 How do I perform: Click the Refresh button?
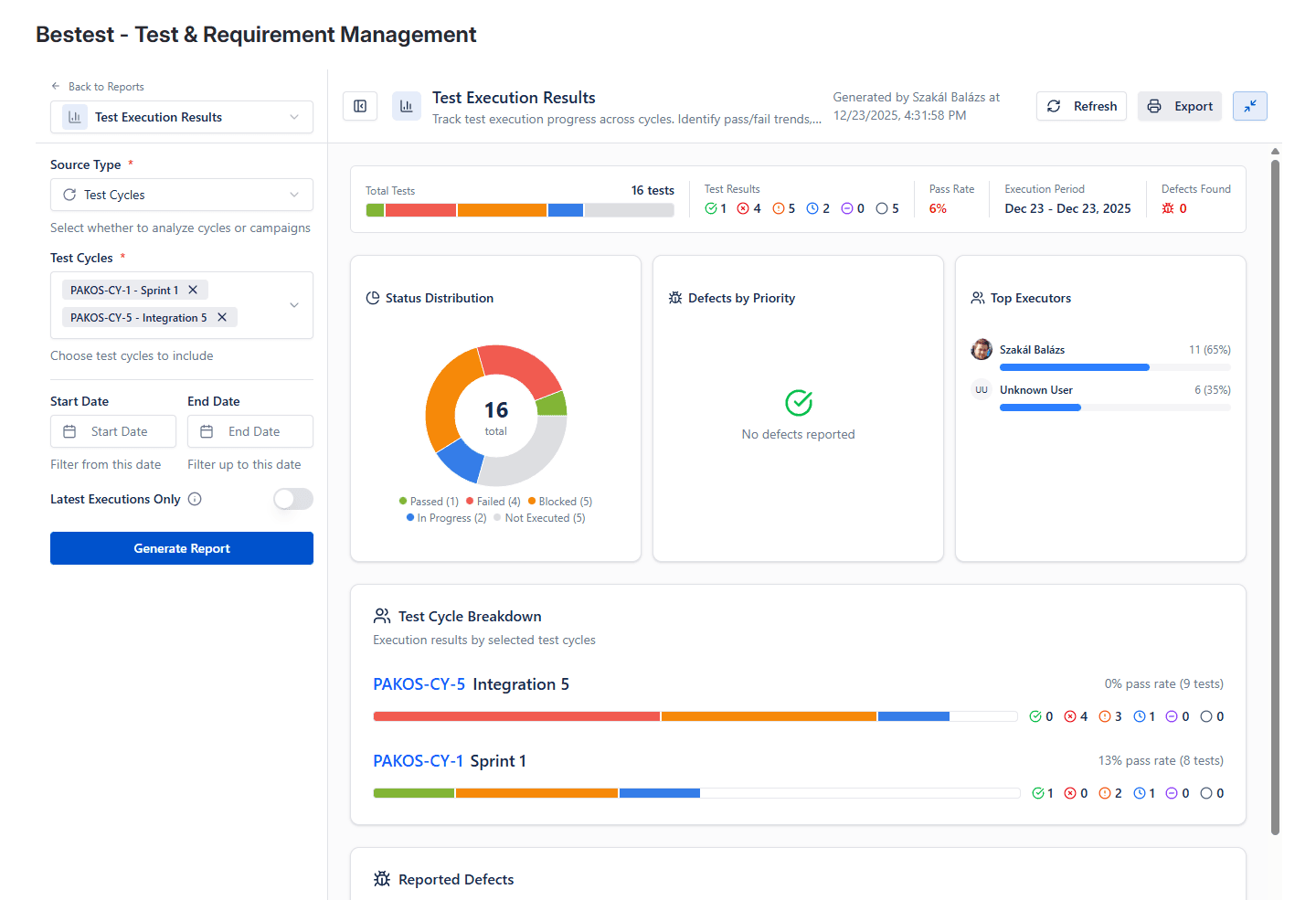pyautogui.click(x=1081, y=106)
